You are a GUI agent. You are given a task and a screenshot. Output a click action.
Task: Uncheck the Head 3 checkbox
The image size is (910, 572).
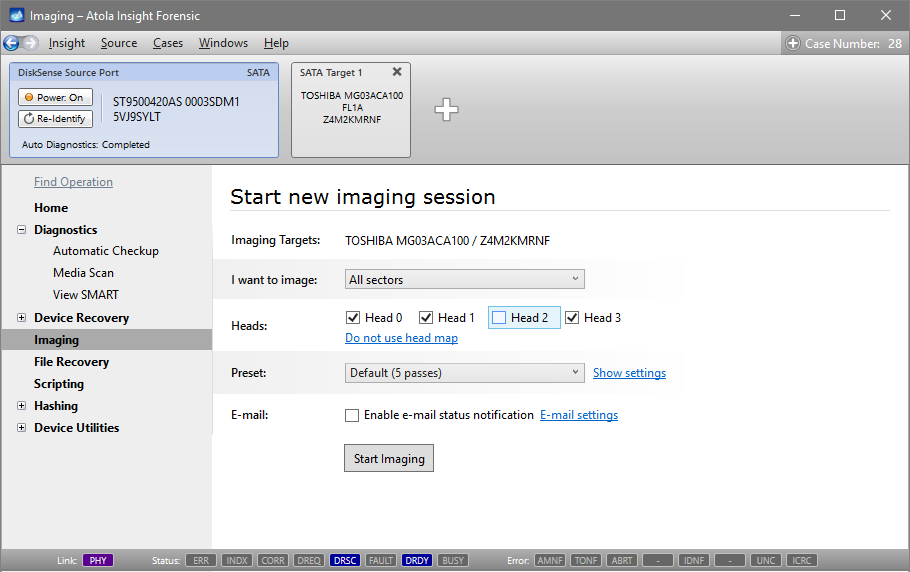[572, 317]
